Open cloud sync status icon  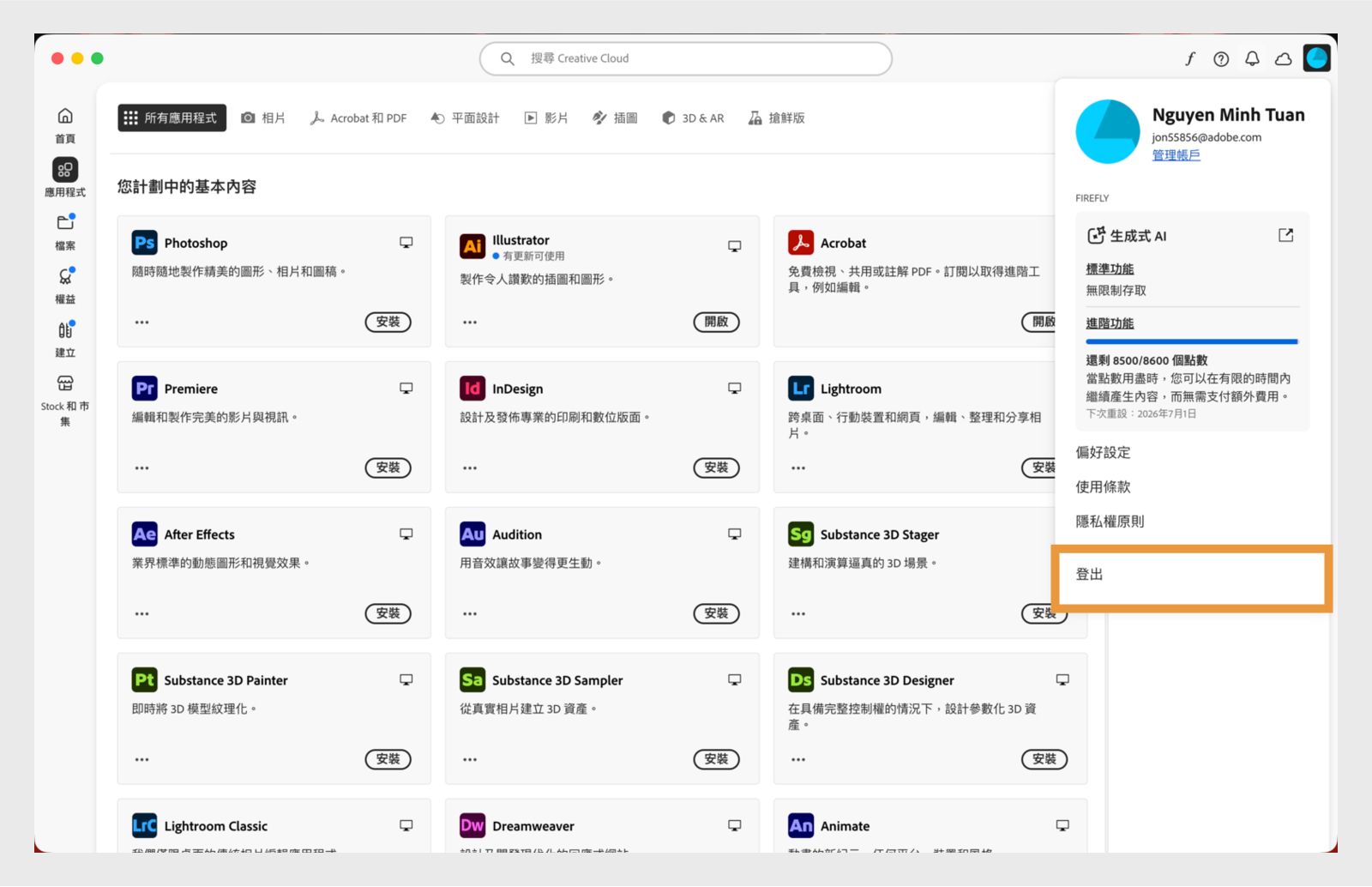tap(1283, 58)
